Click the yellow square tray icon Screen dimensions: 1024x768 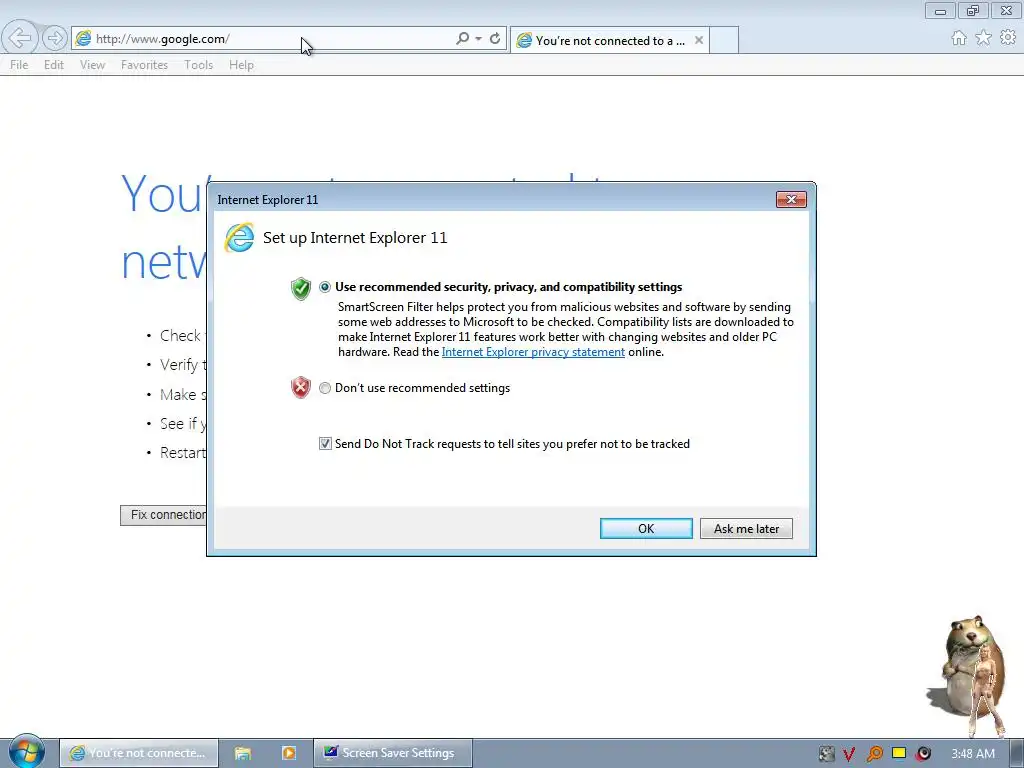pos(899,754)
